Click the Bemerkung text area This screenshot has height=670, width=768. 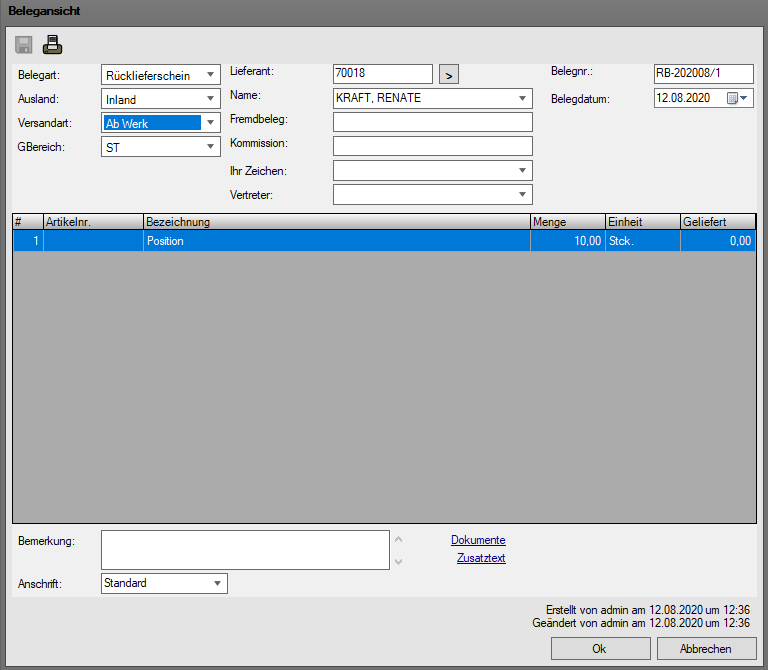245,549
